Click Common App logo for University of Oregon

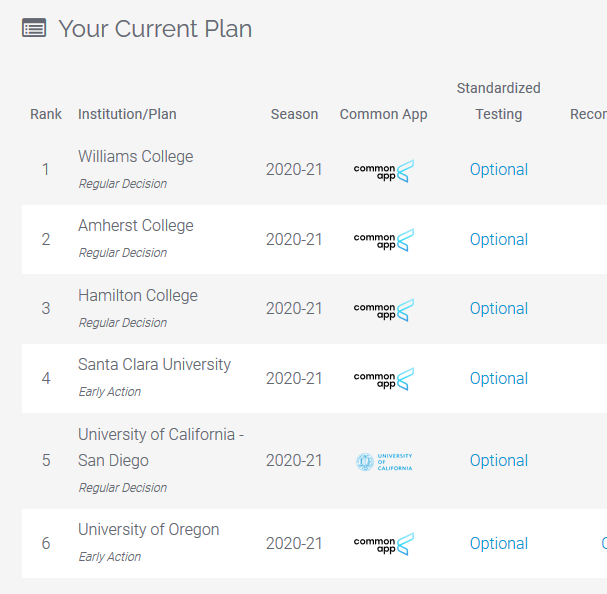point(384,544)
